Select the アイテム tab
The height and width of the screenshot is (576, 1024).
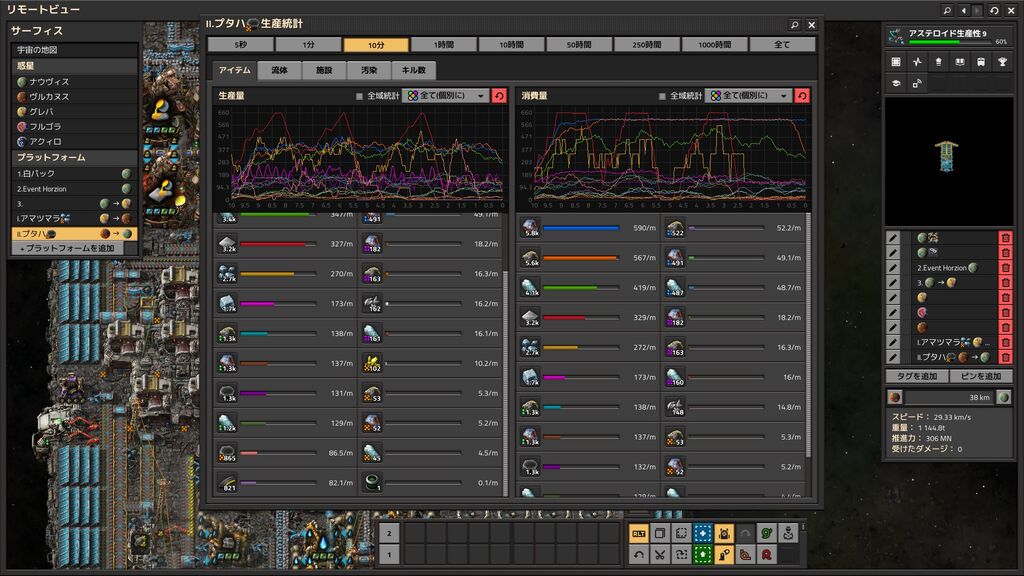tap(234, 70)
